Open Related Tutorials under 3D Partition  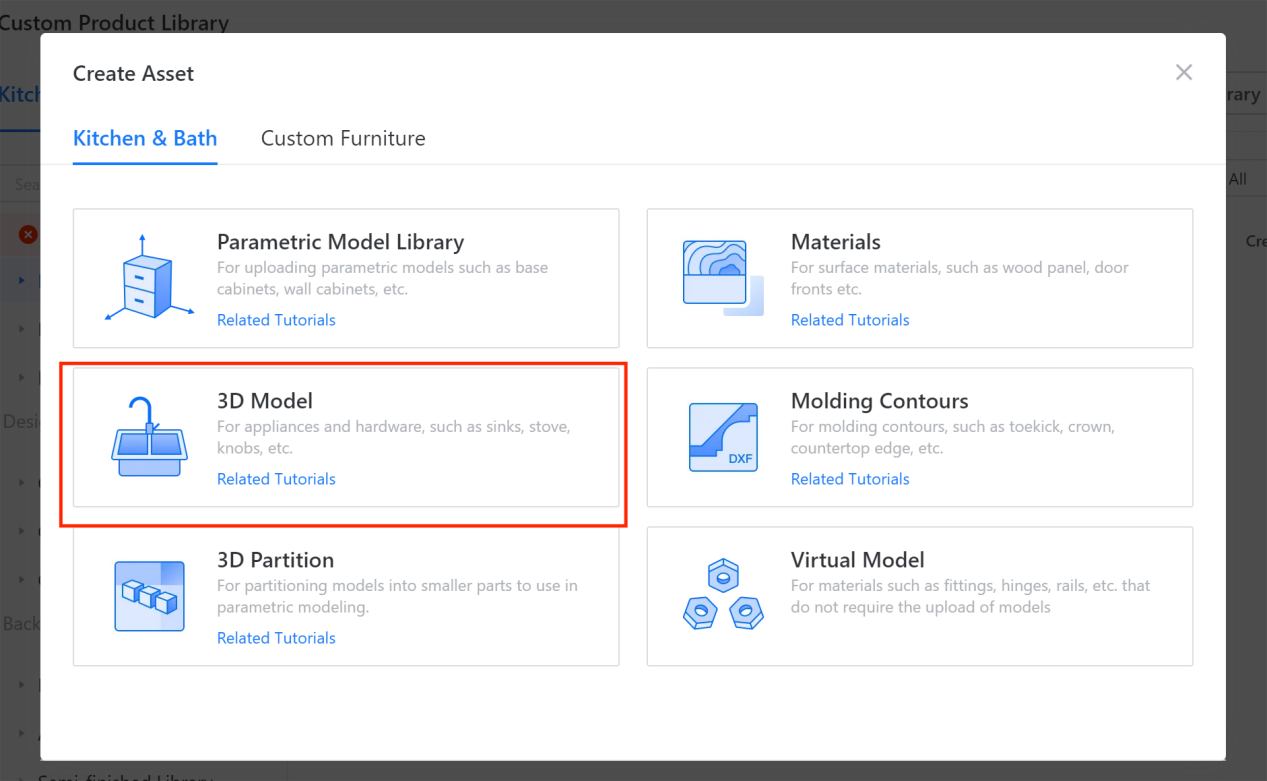coord(276,638)
